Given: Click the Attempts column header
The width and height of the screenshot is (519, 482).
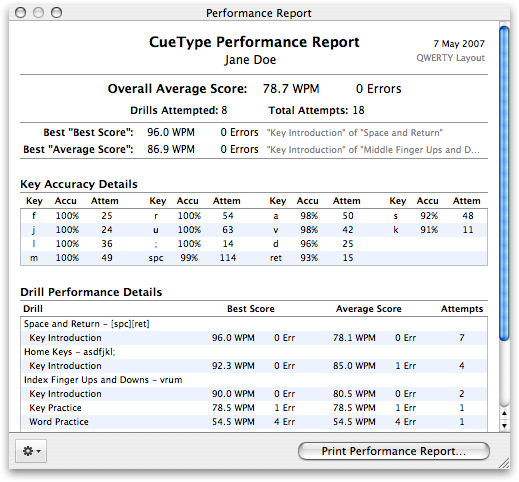Looking at the screenshot, I should pos(462,309).
